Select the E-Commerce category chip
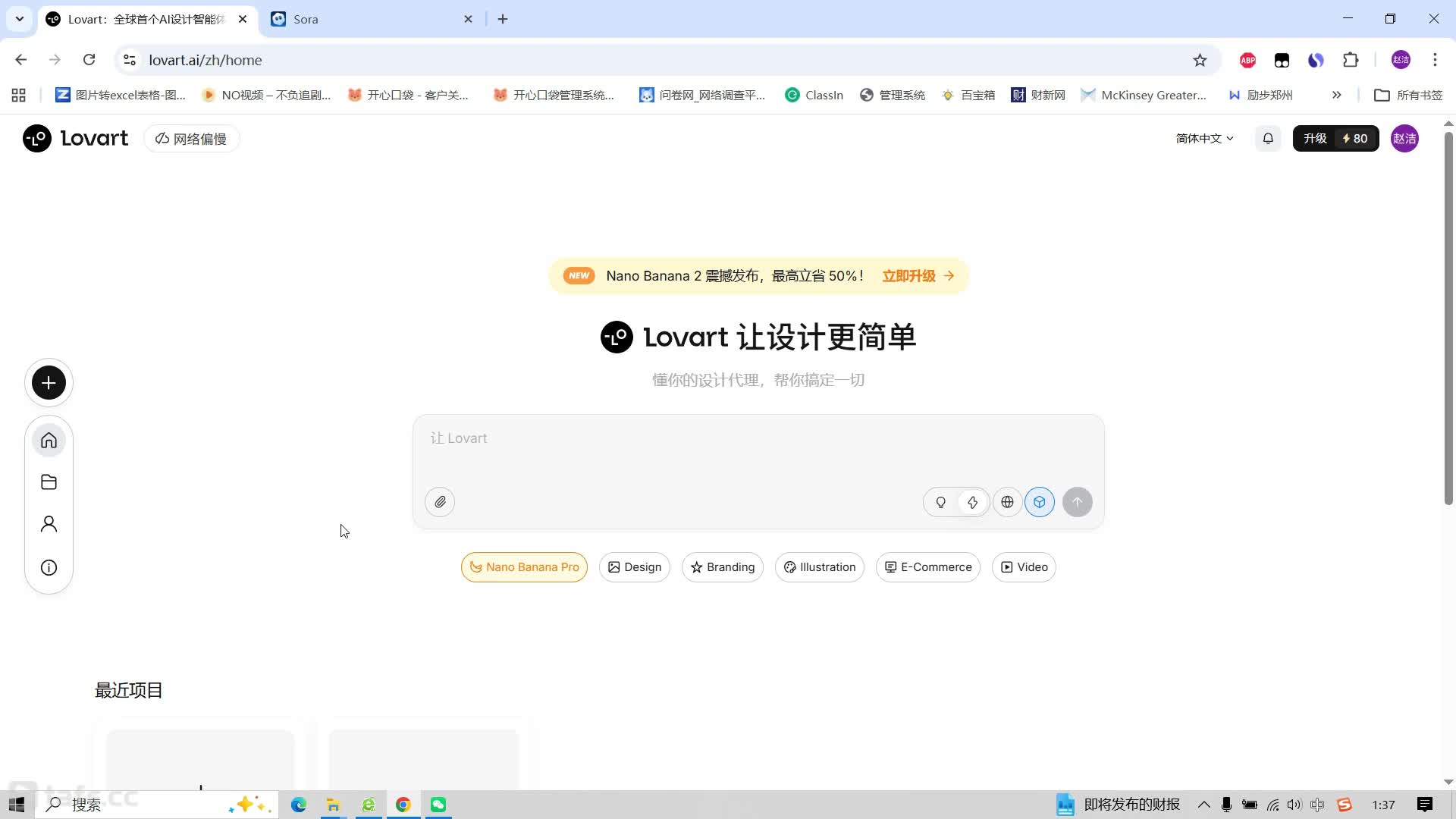The height and width of the screenshot is (819, 1456). pyautogui.click(x=928, y=567)
